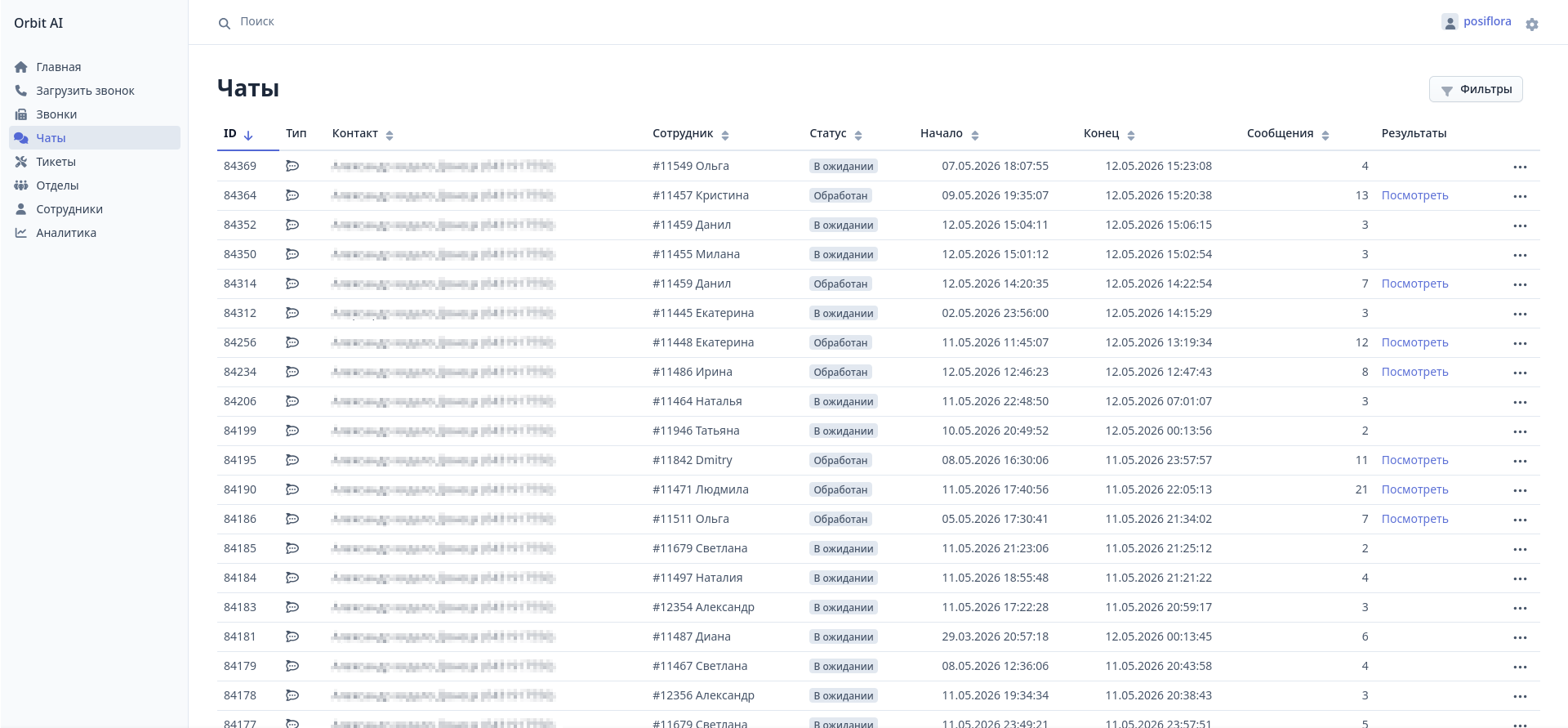Open three-dots menu for chat 84369
The width and height of the screenshot is (1568, 728).
tap(1520, 167)
